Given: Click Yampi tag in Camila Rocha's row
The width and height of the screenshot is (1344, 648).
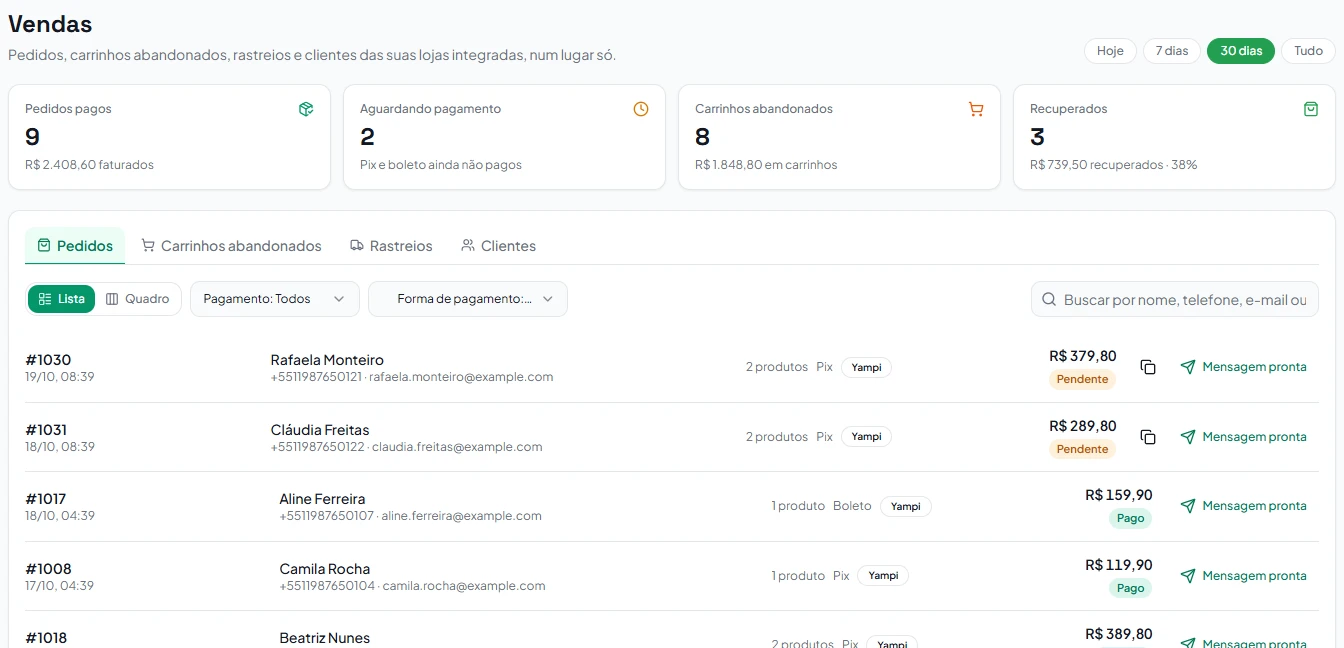Looking at the screenshot, I should pyautogui.click(x=883, y=576).
